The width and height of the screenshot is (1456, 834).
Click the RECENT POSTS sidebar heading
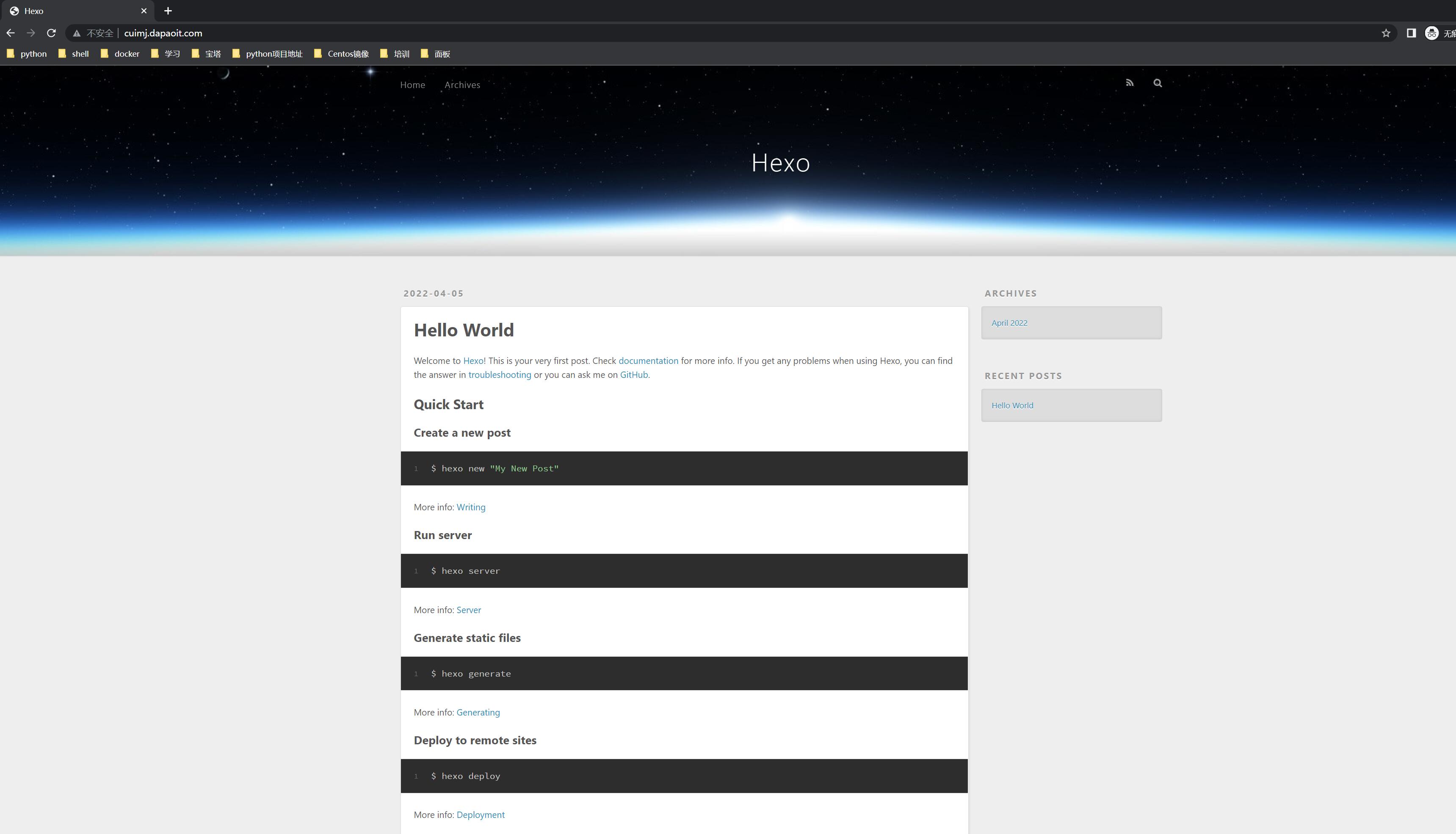tap(1023, 376)
